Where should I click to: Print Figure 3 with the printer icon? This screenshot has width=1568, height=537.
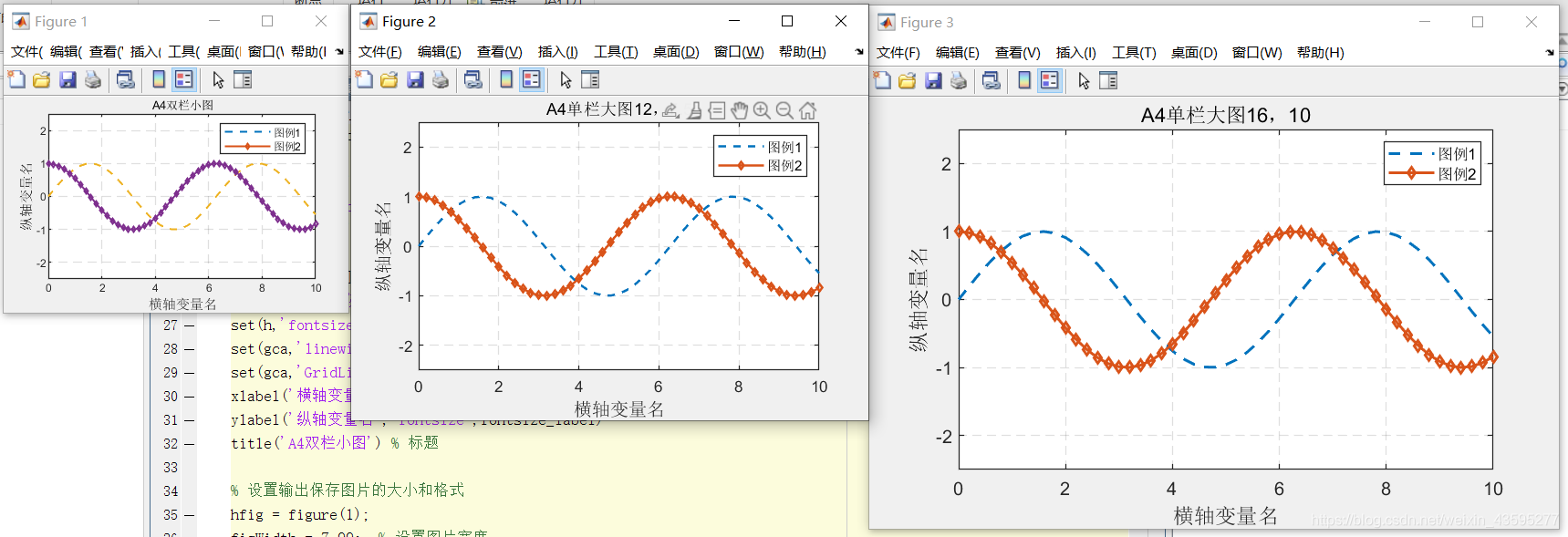point(959,80)
